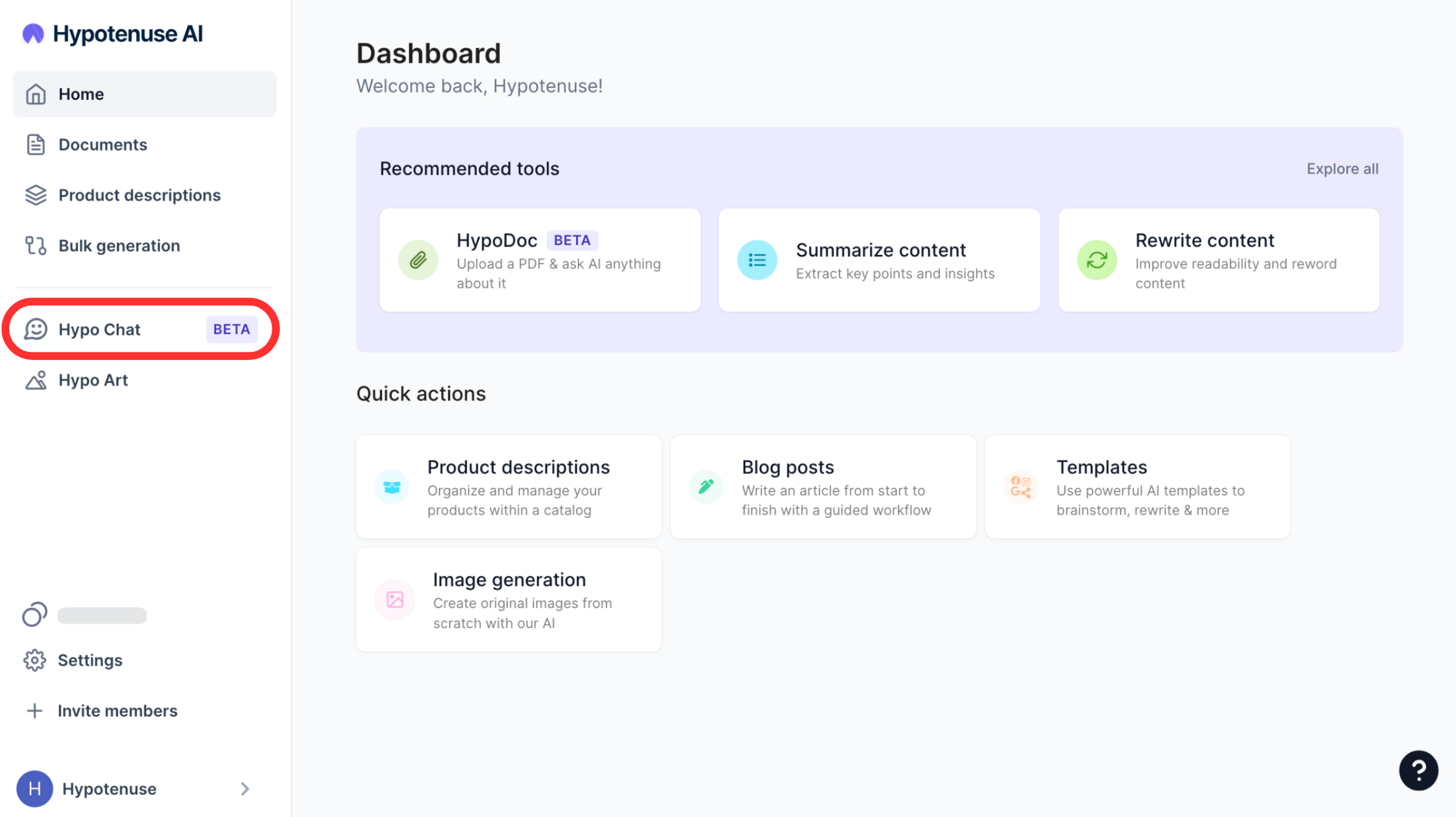Click the Rewrite content refresh icon
Screen dimensions: 1456x817
[1097, 260]
